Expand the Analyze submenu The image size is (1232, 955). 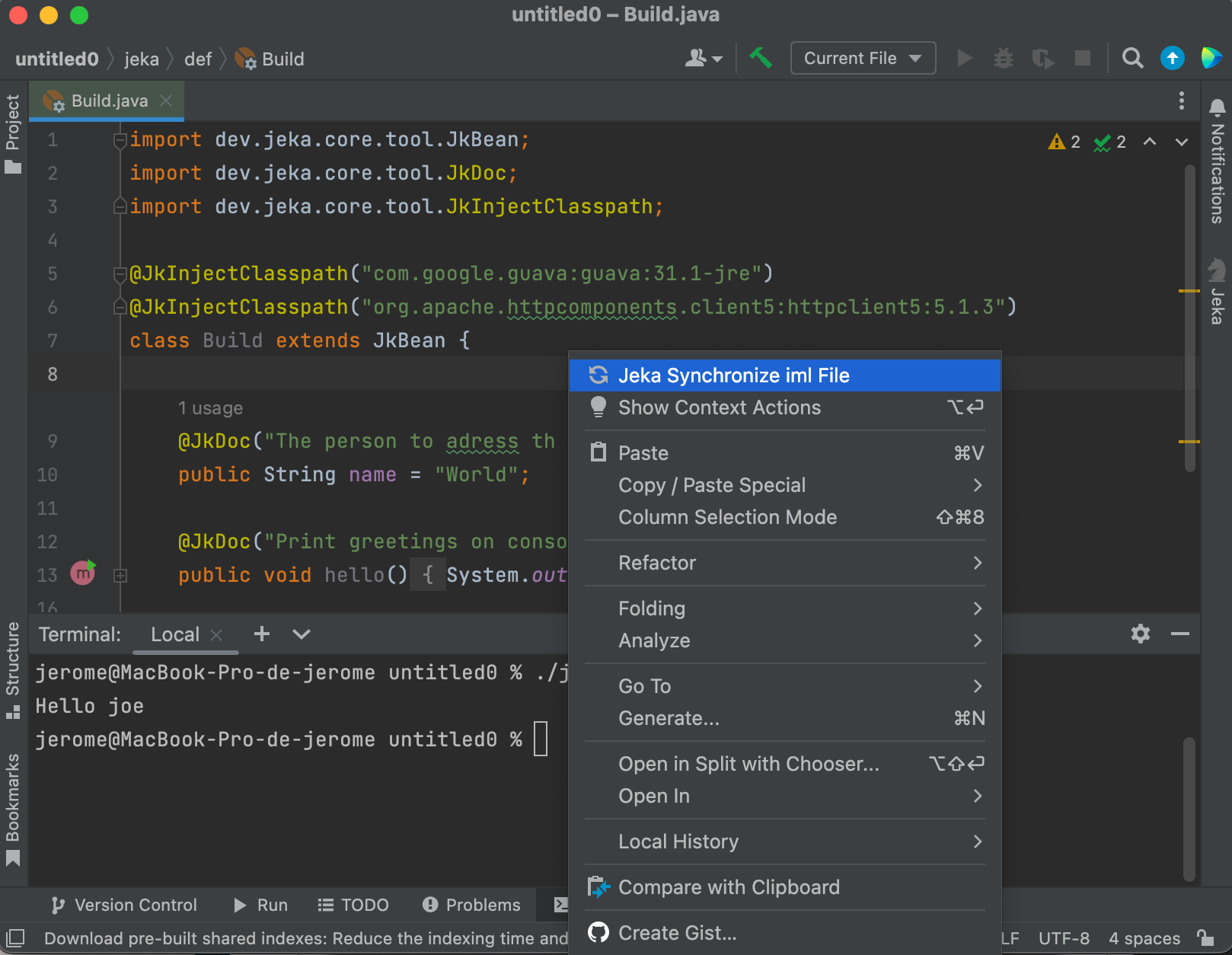point(785,640)
